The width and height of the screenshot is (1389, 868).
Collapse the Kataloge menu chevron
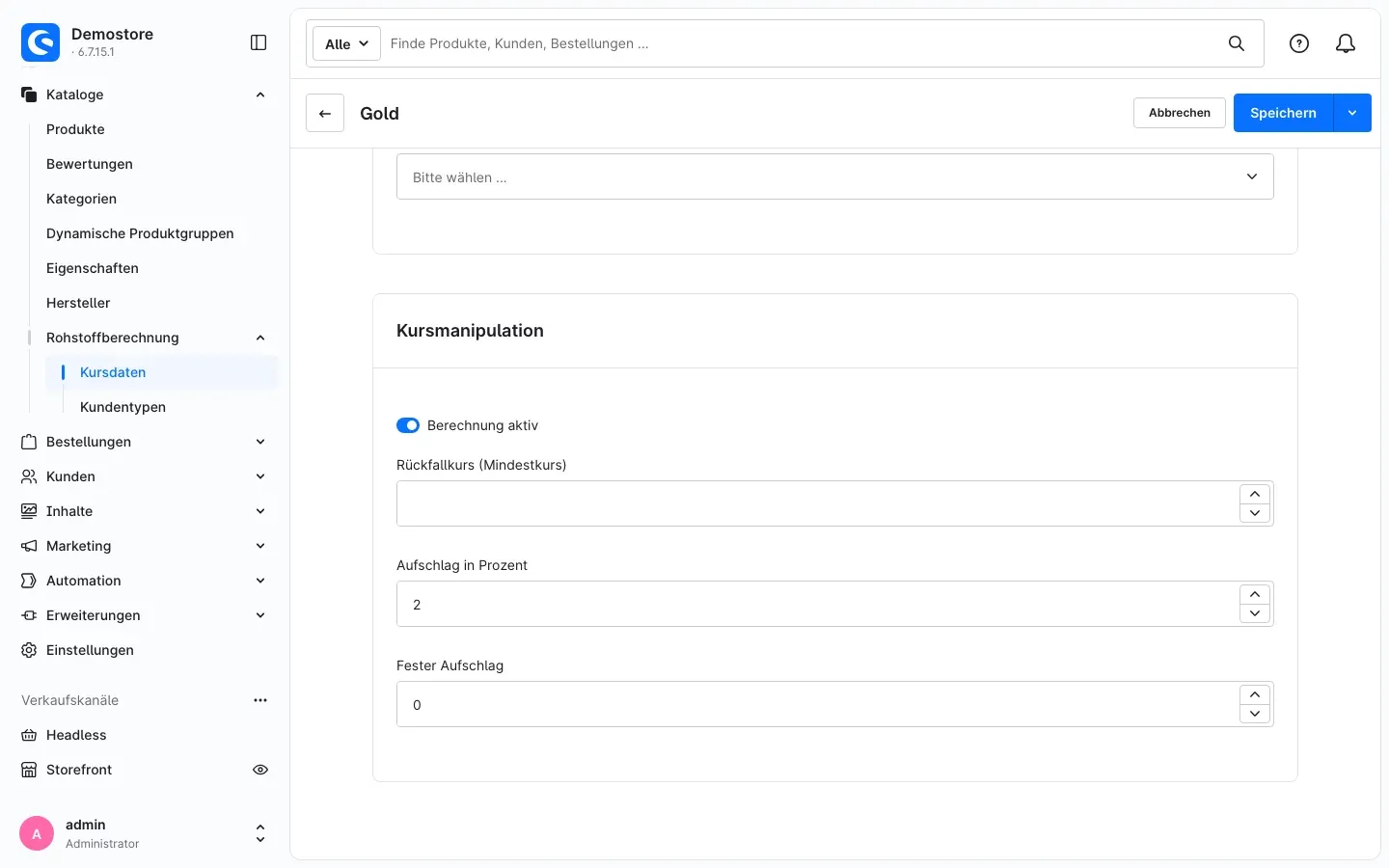260,95
